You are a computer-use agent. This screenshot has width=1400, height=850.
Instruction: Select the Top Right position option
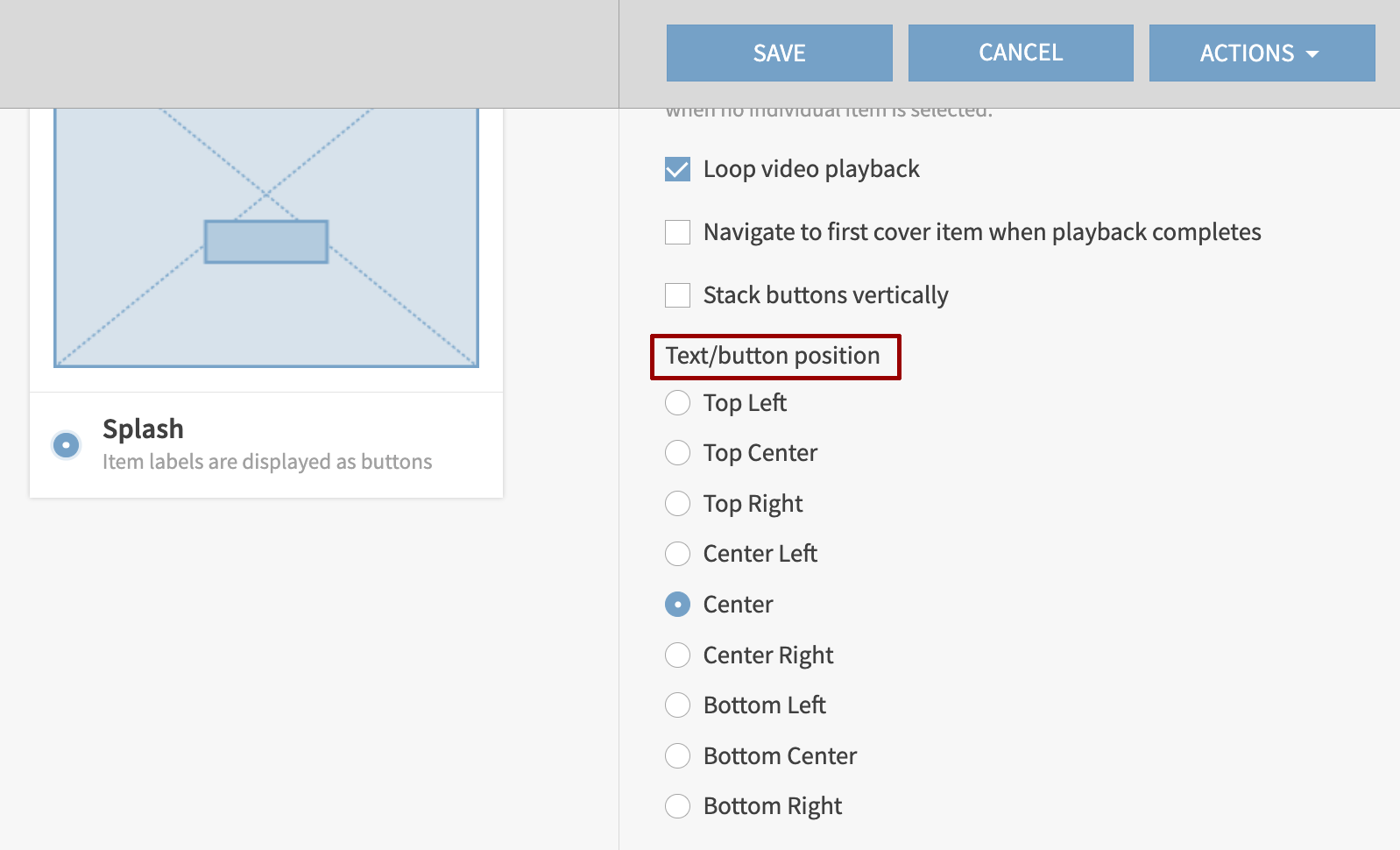(x=677, y=504)
